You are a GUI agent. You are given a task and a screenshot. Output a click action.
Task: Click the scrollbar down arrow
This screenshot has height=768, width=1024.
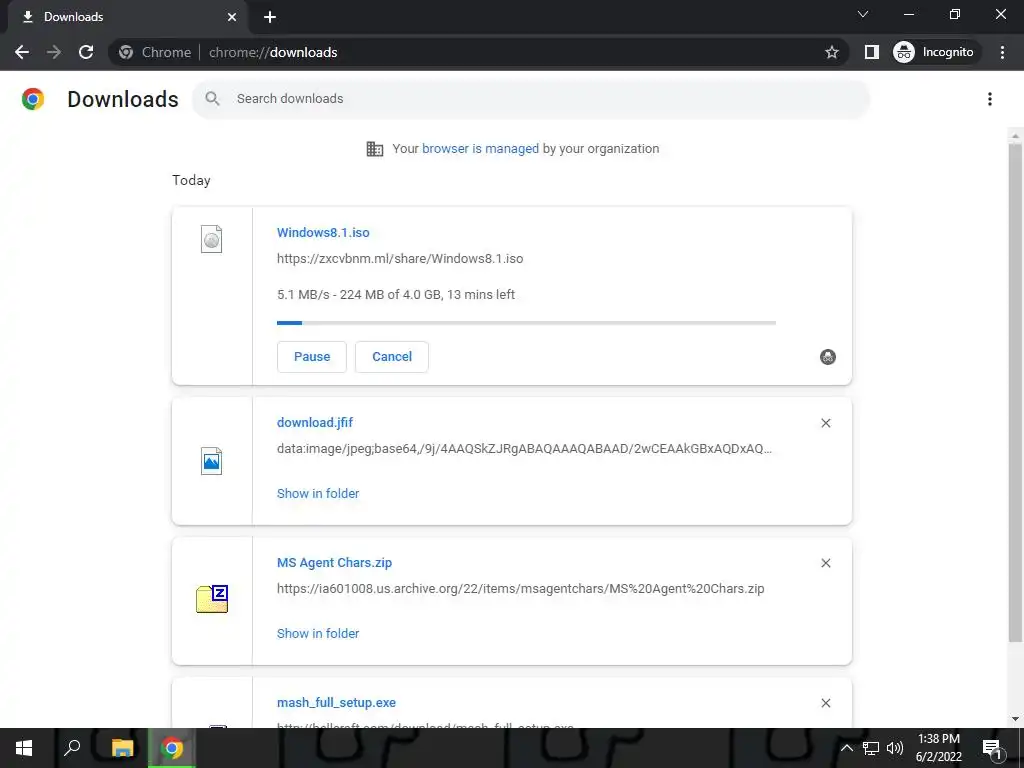[1015, 719]
